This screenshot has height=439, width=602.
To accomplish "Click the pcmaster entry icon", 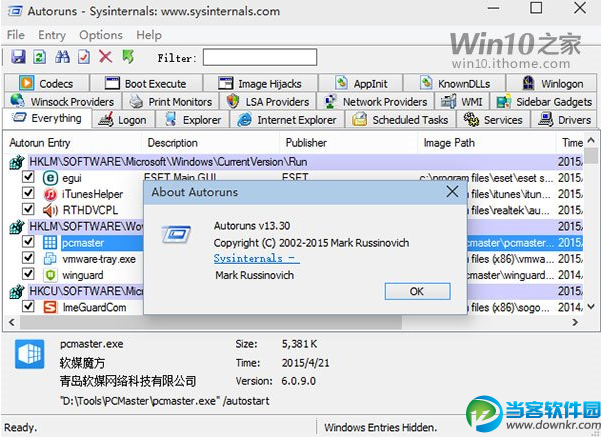I will pyautogui.click(x=50, y=242).
